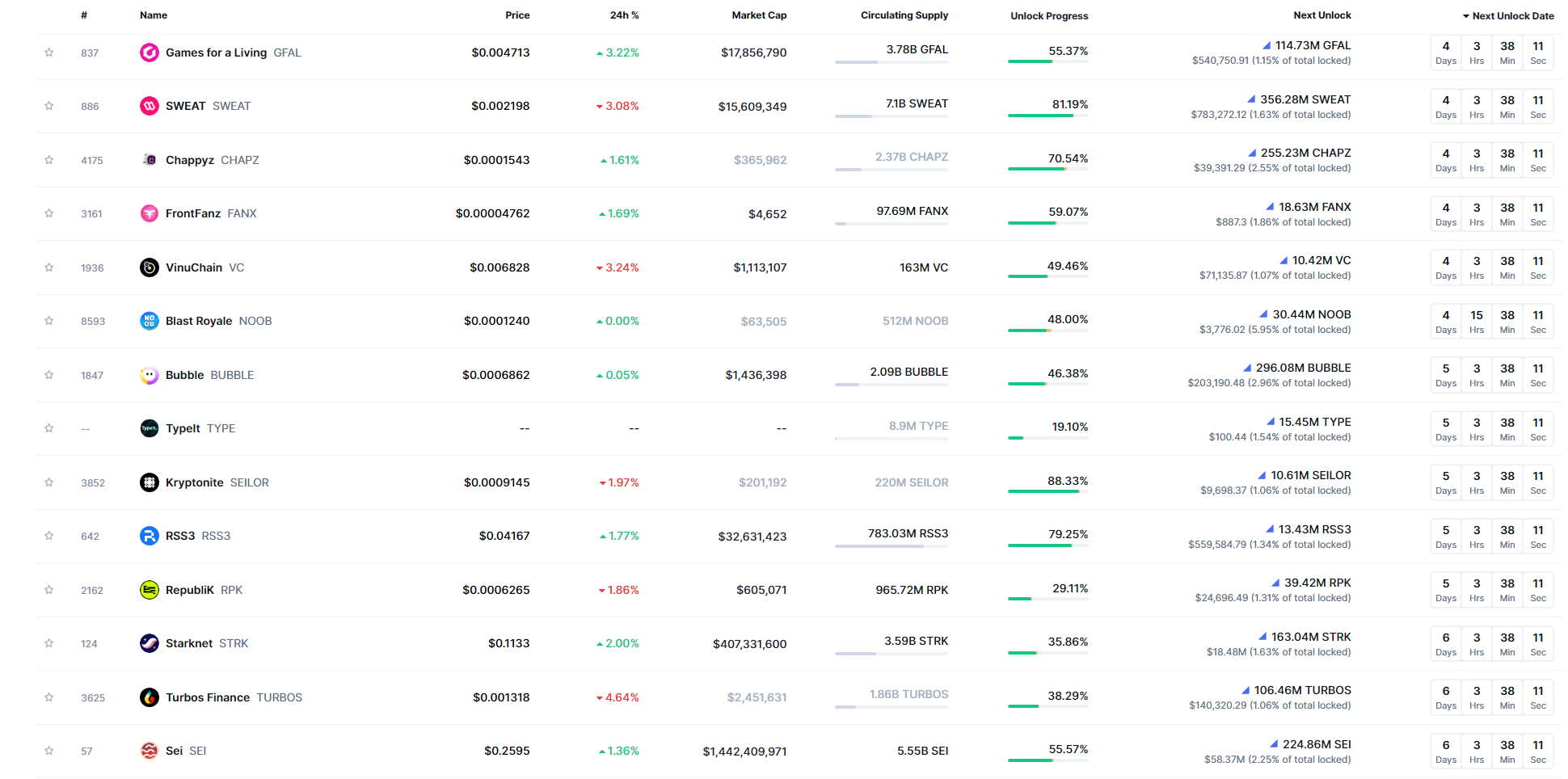Screen dimensions: 1568x779
Task: Sort table by 24h % header
Action: pos(624,15)
